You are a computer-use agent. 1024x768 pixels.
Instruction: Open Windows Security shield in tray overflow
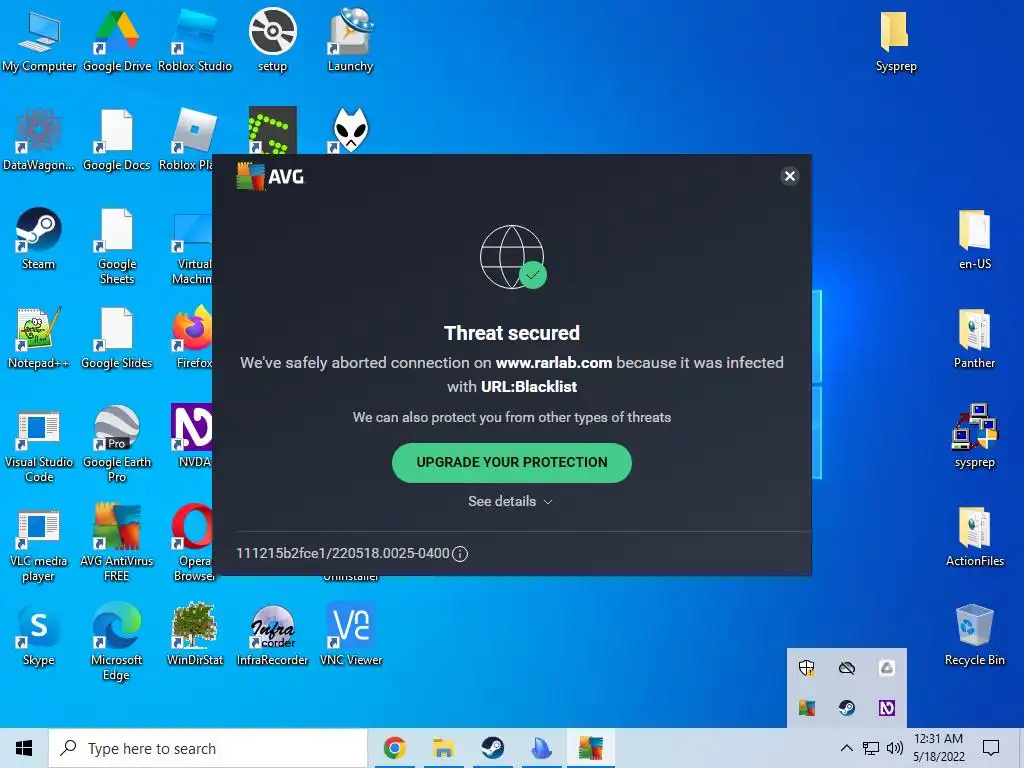[807, 667]
